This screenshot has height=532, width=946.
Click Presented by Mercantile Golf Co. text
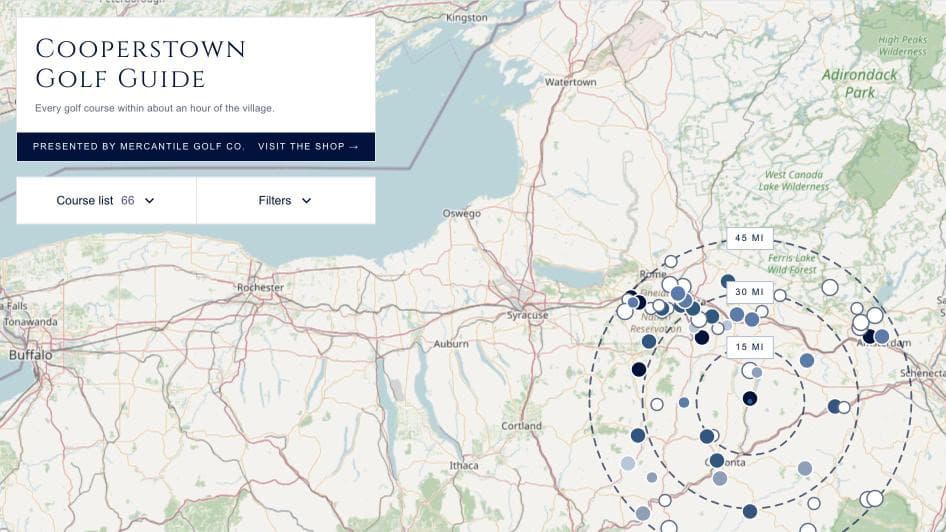(139, 147)
